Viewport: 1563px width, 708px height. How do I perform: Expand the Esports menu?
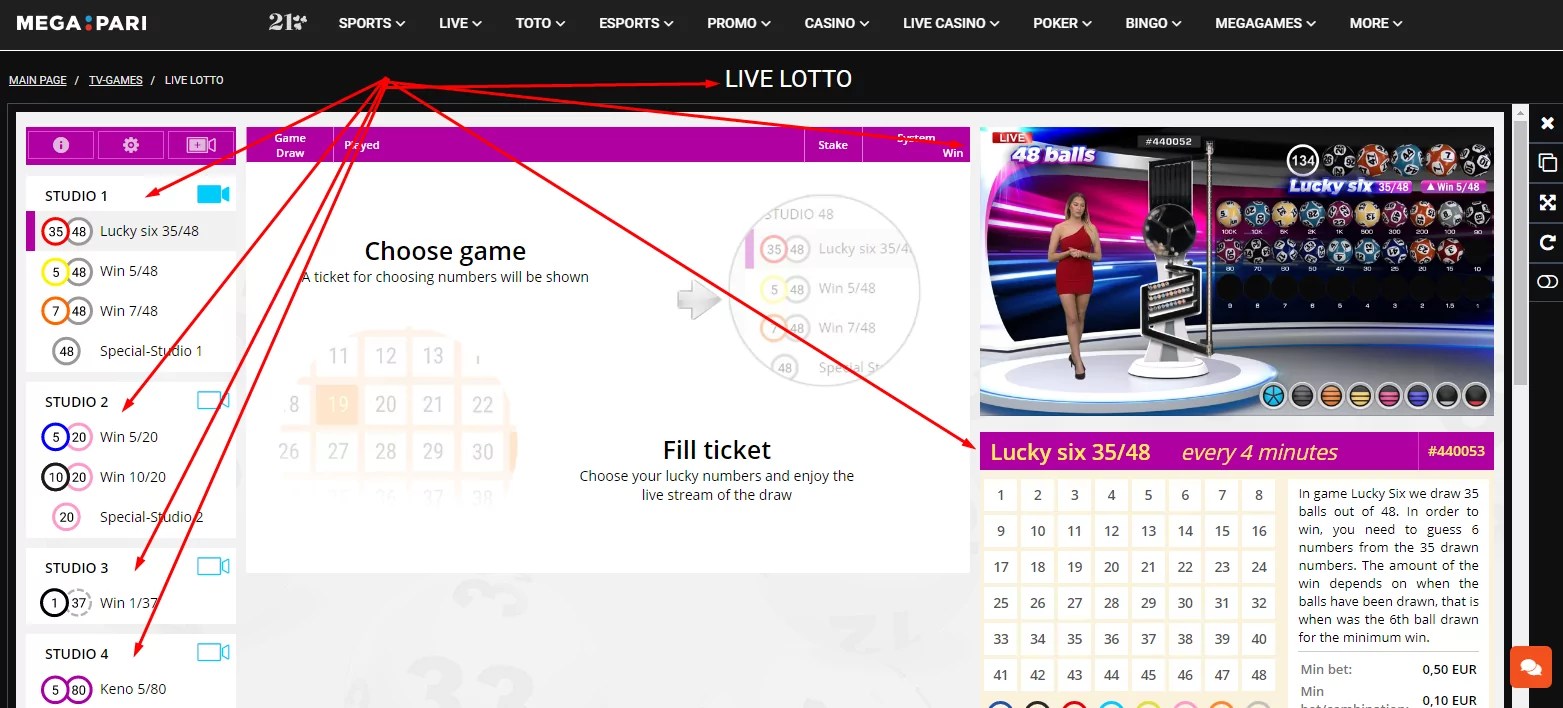pyautogui.click(x=636, y=23)
